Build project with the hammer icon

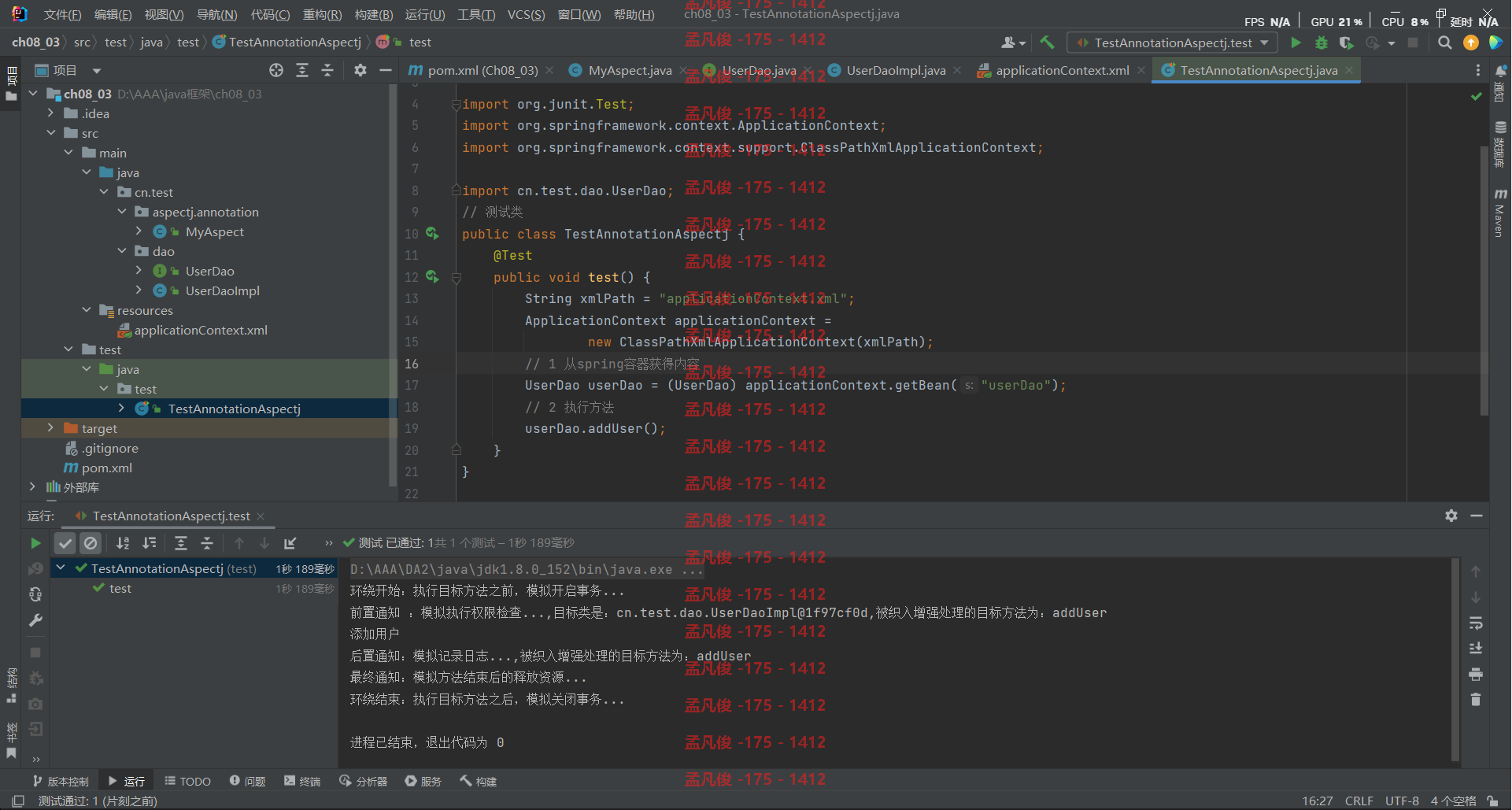[1047, 43]
